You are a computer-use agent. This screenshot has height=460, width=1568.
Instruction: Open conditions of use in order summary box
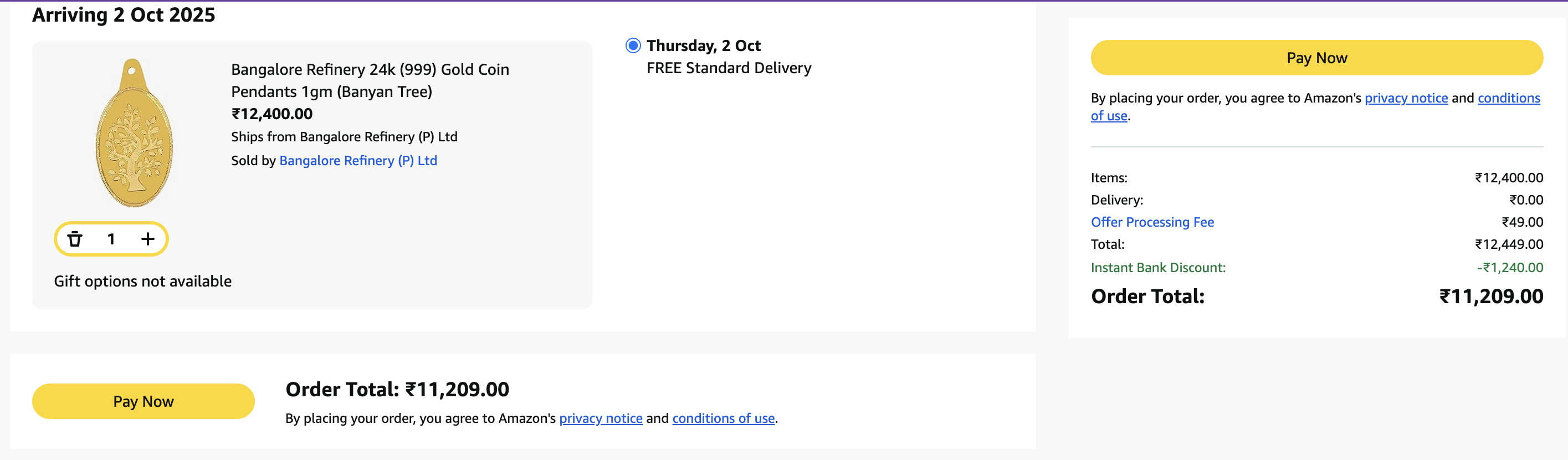(x=1508, y=98)
